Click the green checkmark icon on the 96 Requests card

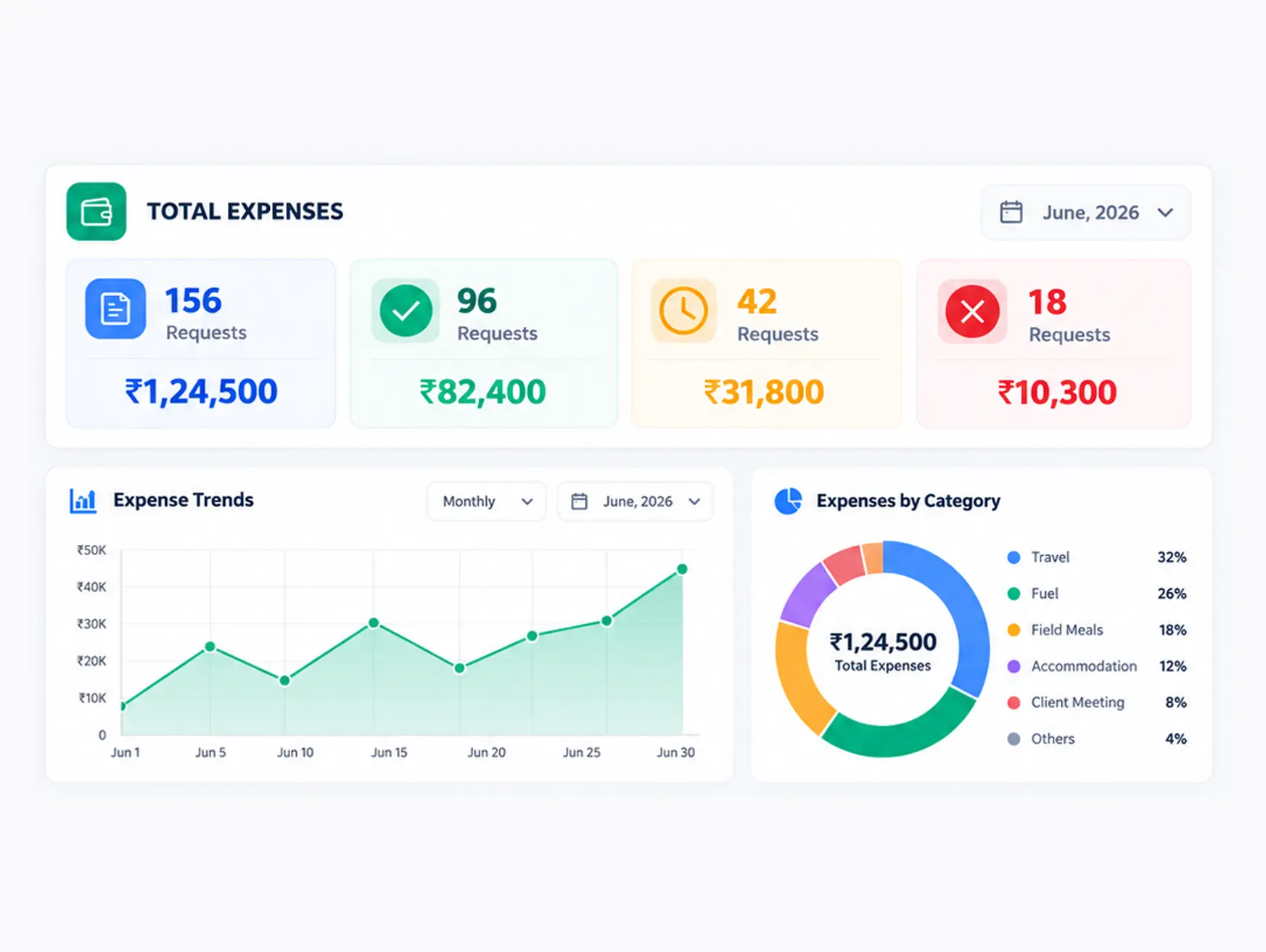[x=406, y=311]
